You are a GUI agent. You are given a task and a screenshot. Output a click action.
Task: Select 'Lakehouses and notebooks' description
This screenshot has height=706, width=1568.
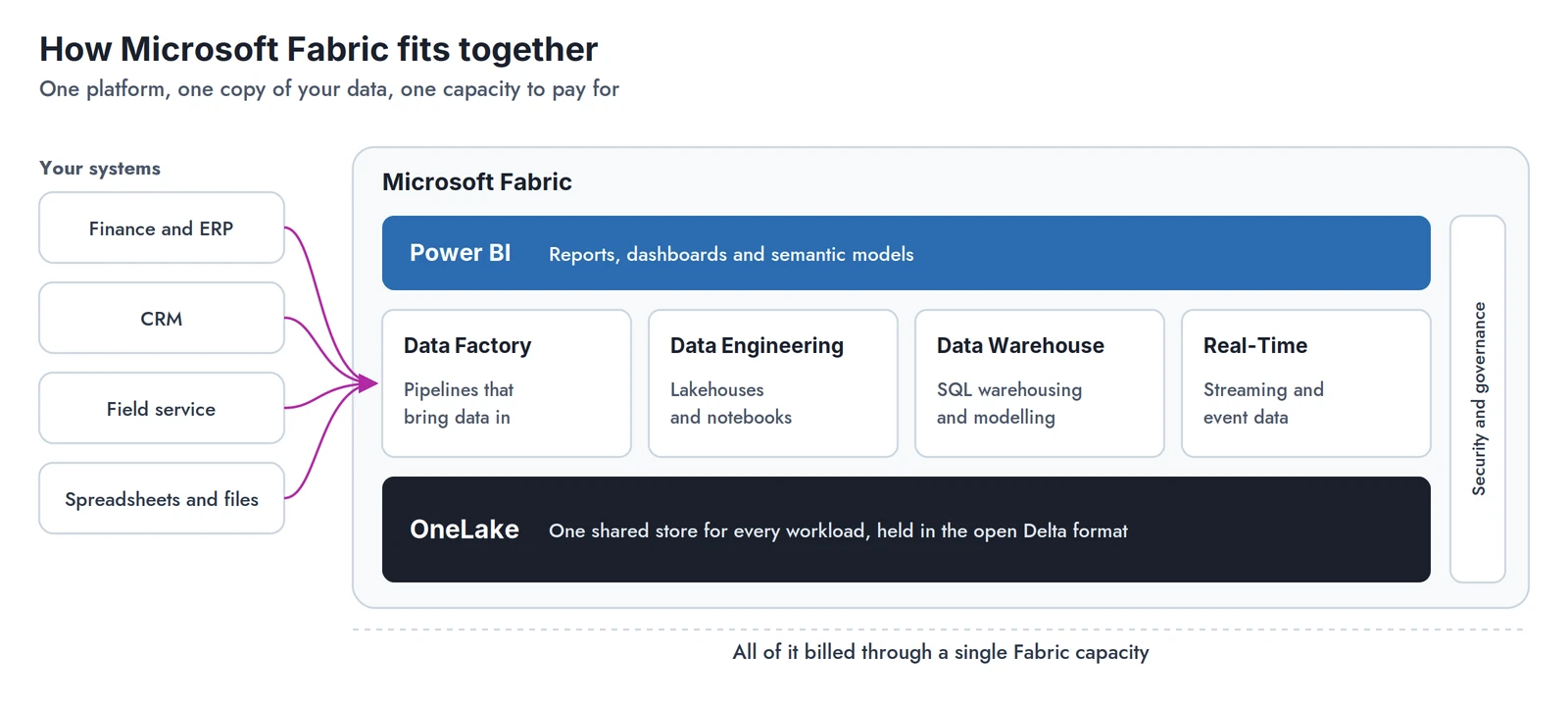[731, 403]
